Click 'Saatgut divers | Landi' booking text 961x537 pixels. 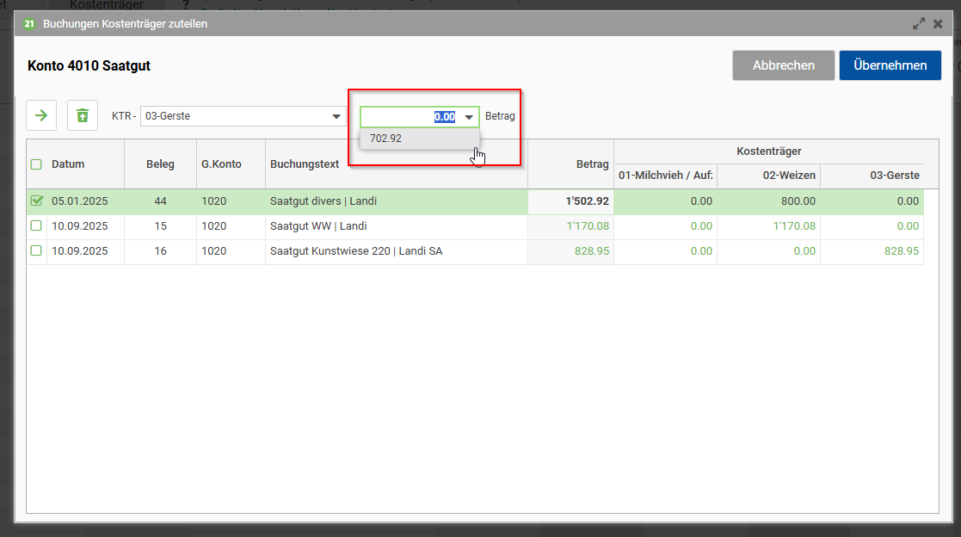coord(323,201)
